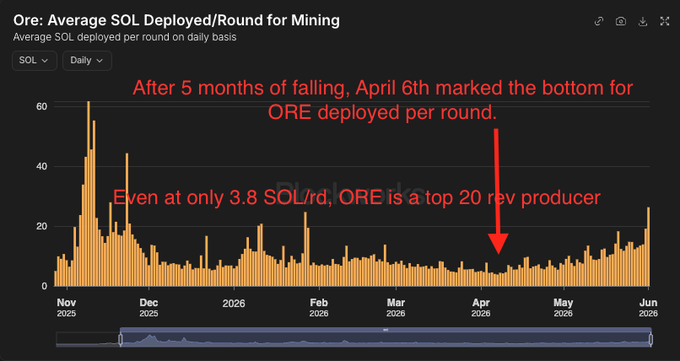The width and height of the screenshot is (680, 361).
Task: Open the SOL currency dropdown
Action: pyautogui.click(x=34, y=60)
